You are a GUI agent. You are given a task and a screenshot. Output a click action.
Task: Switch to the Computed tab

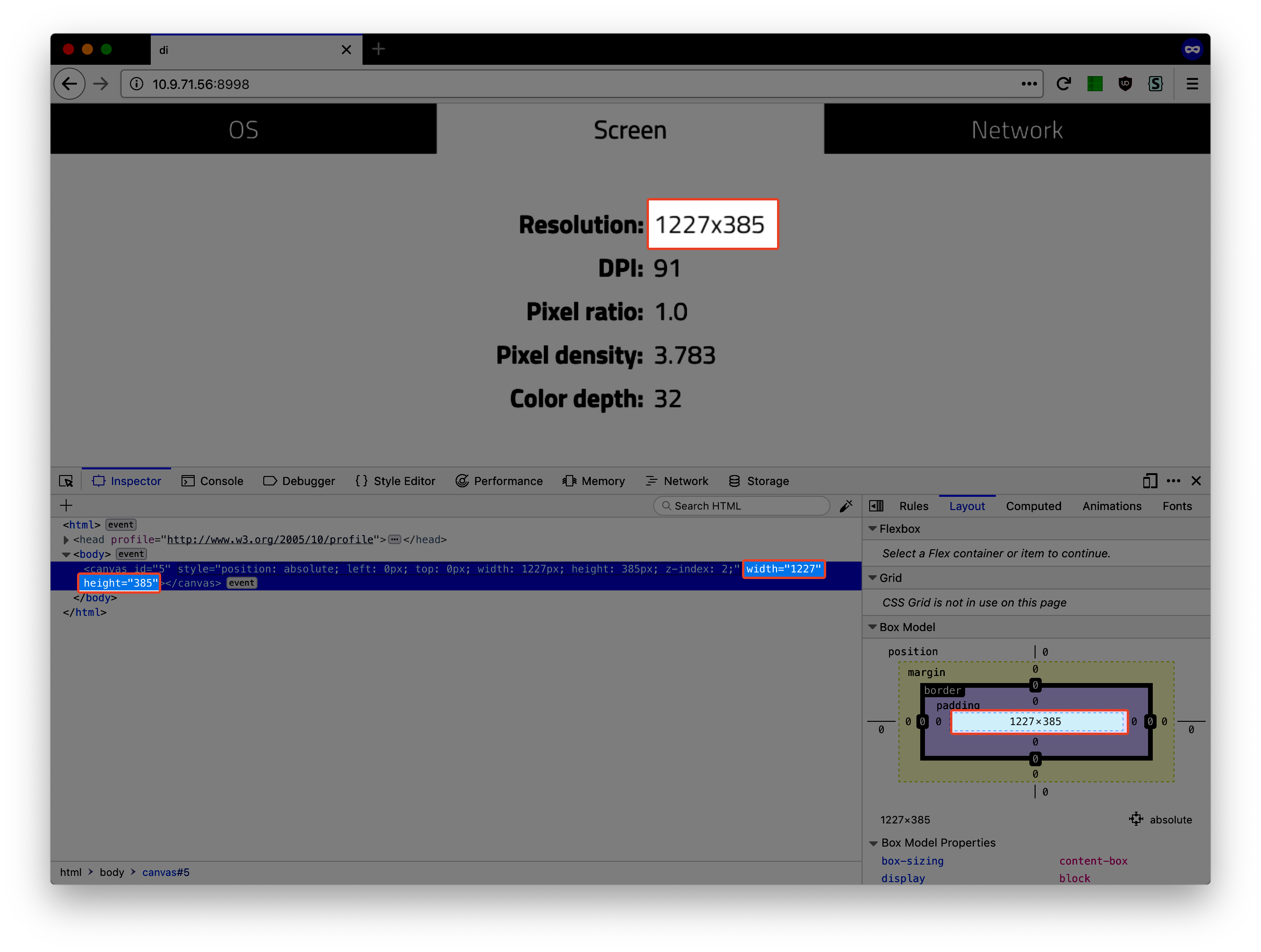(x=1033, y=506)
